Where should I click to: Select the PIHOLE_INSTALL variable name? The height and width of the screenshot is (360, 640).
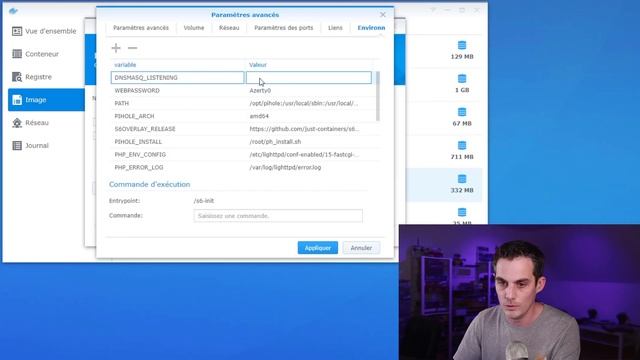pos(138,142)
